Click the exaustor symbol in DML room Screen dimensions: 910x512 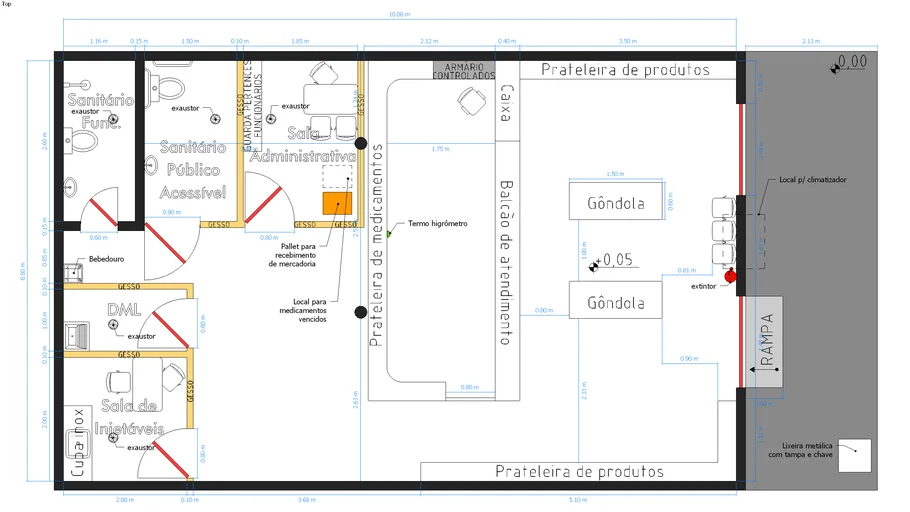pos(113,324)
